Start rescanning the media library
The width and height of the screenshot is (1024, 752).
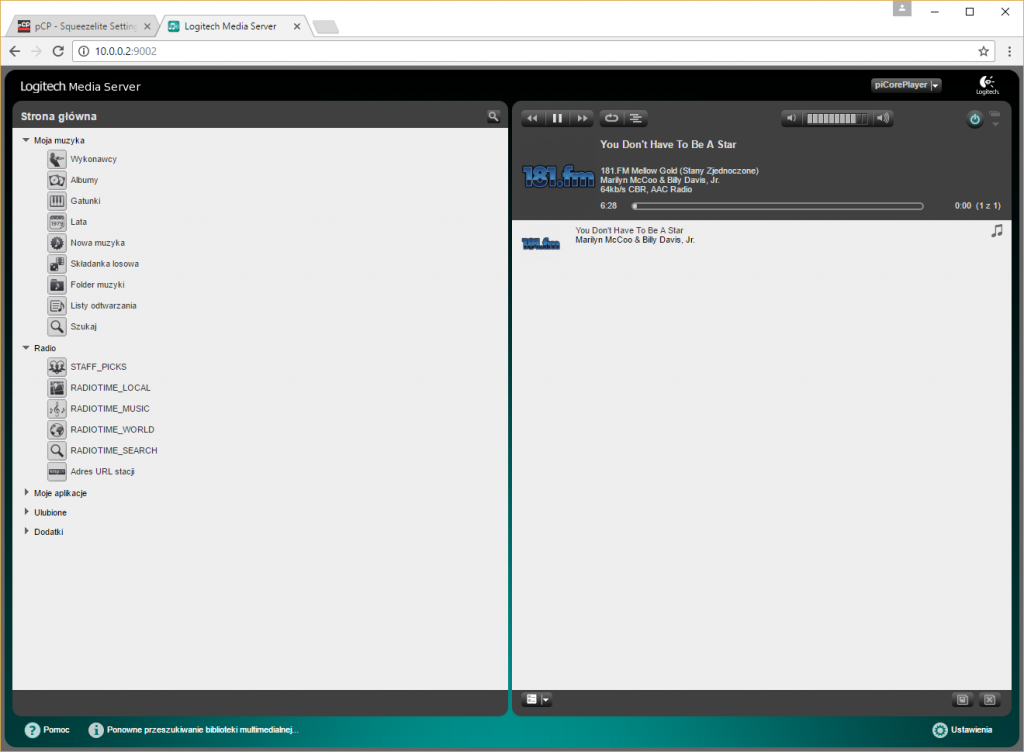pyautogui.click(x=195, y=730)
